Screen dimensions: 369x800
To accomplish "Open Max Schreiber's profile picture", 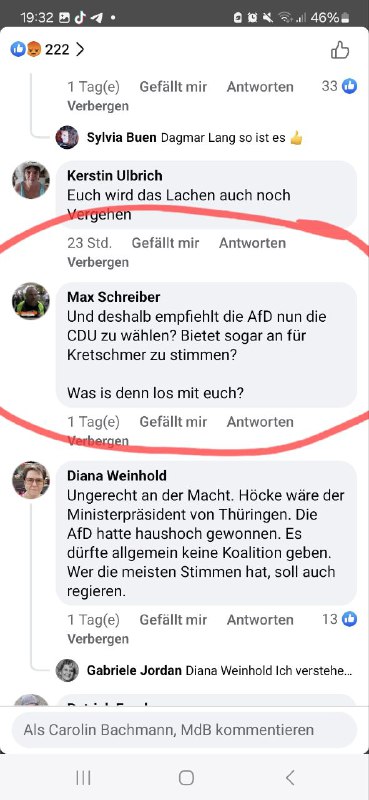I will tap(31, 301).
